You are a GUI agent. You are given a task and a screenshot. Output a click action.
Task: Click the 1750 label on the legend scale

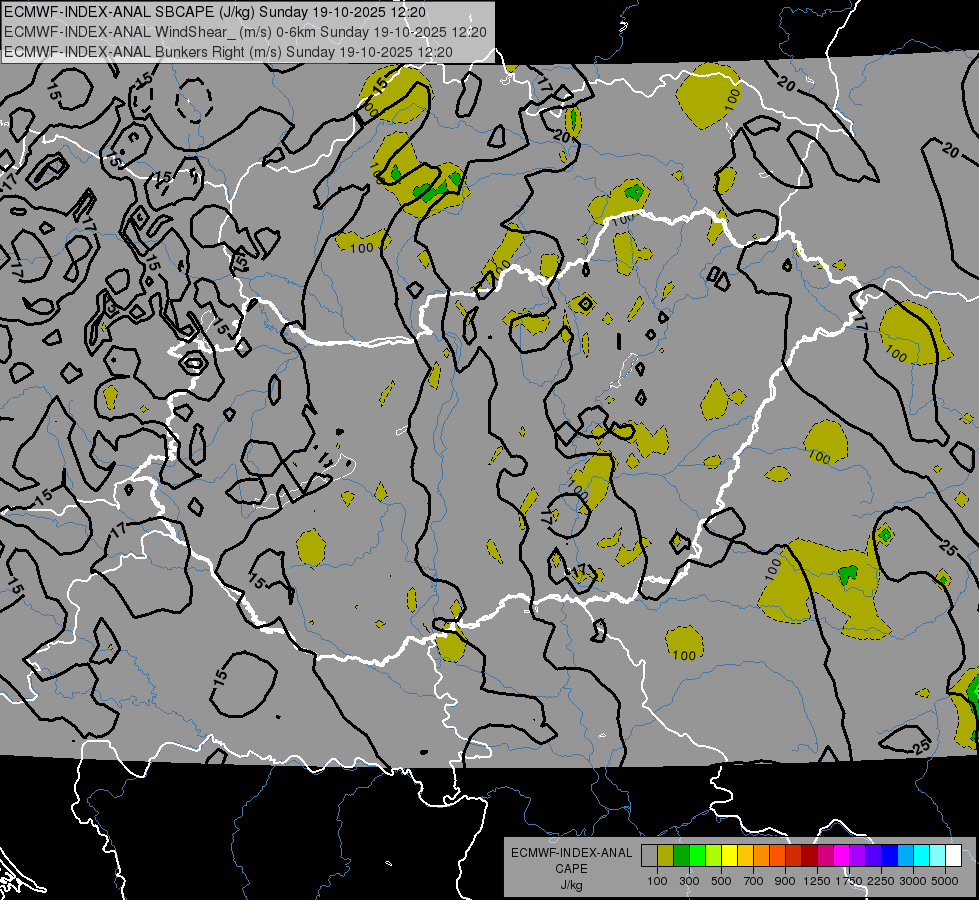(x=849, y=881)
